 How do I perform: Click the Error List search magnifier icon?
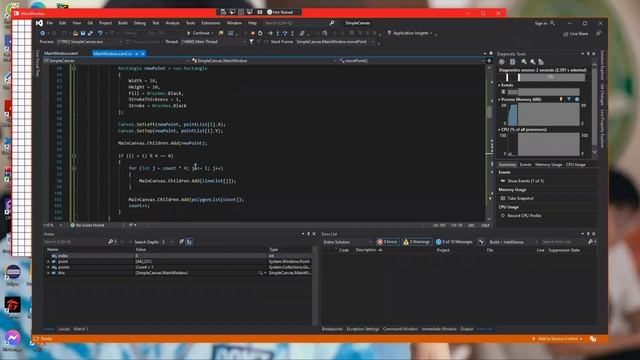[x=590, y=242]
